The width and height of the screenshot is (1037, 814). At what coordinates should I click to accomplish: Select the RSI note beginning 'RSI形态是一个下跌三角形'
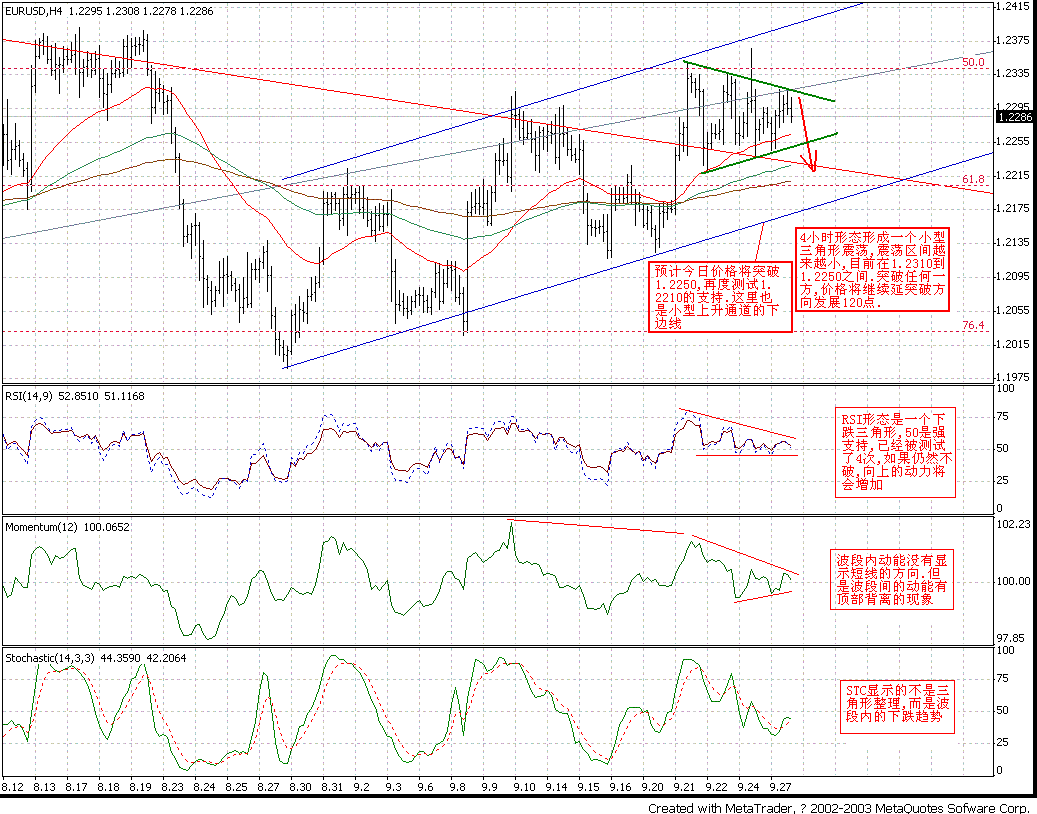tap(897, 452)
